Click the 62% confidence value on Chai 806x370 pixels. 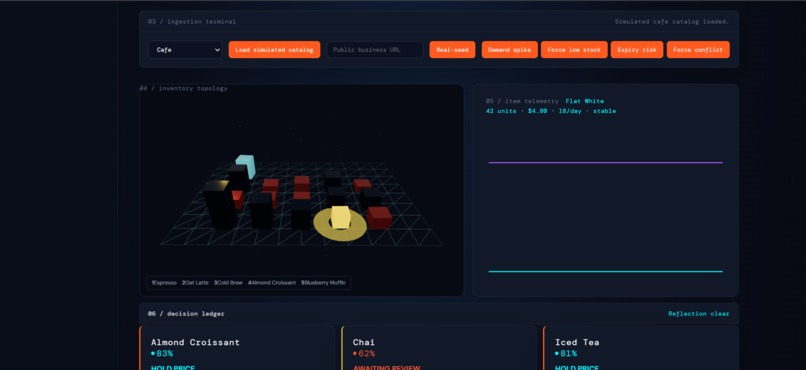pos(366,354)
